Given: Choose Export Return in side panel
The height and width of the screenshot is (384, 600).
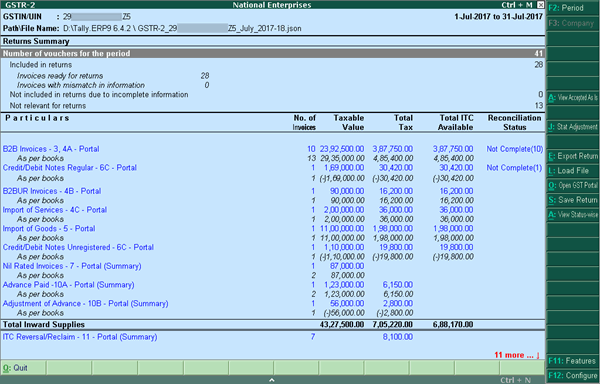Looking at the screenshot, I should coord(573,156).
